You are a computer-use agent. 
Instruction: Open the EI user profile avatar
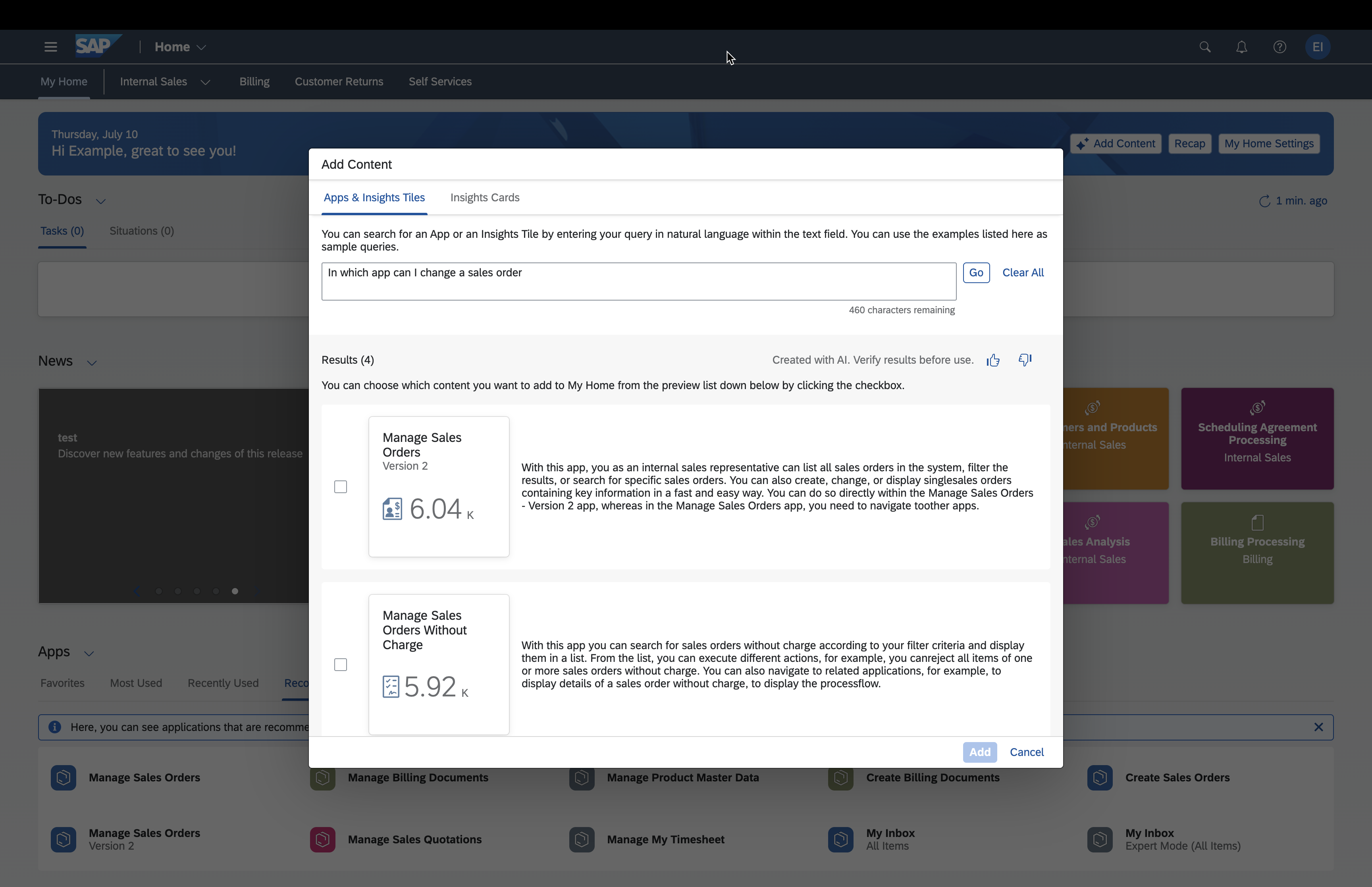(x=1317, y=47)
